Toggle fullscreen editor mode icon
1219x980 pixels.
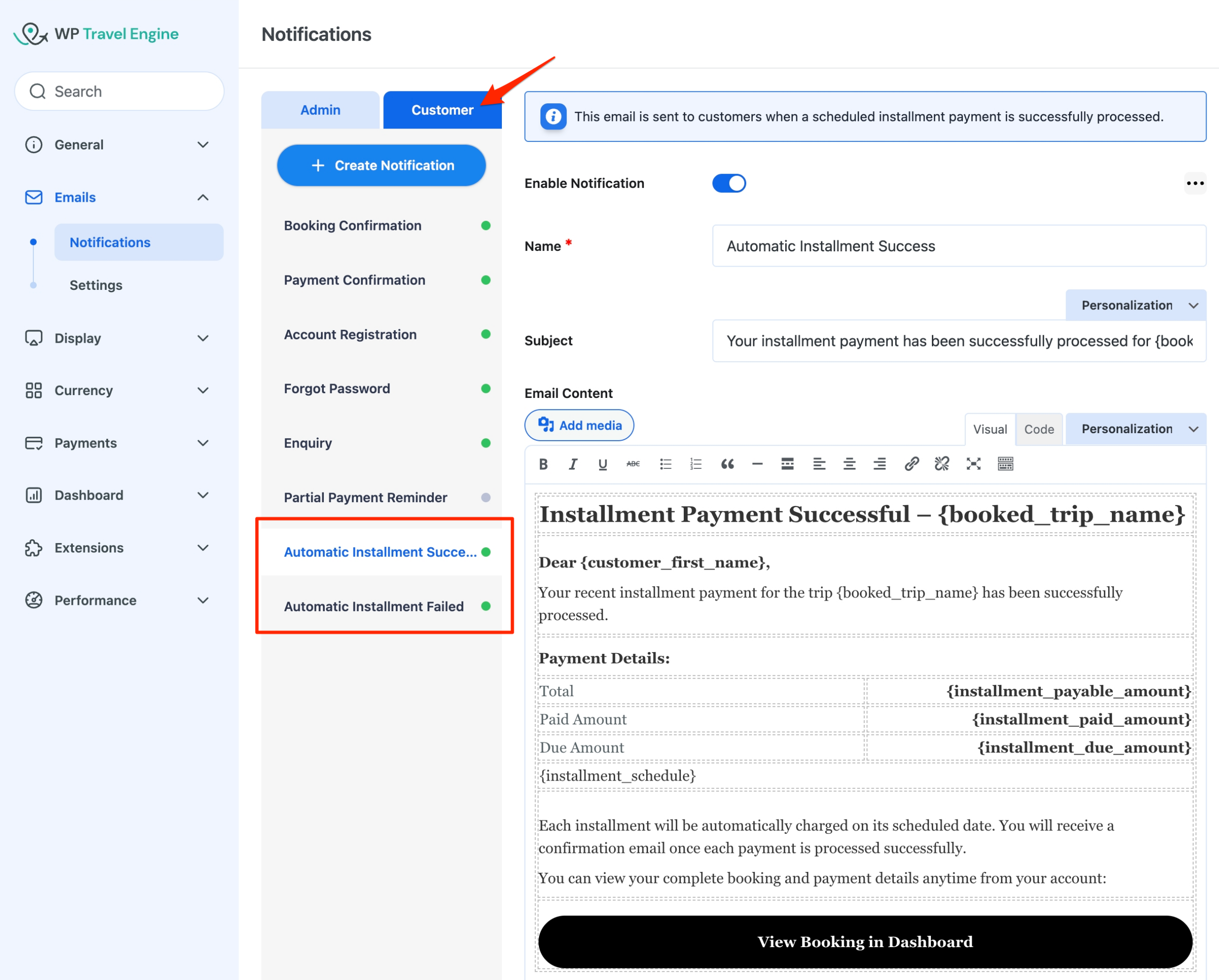(973, 464)
